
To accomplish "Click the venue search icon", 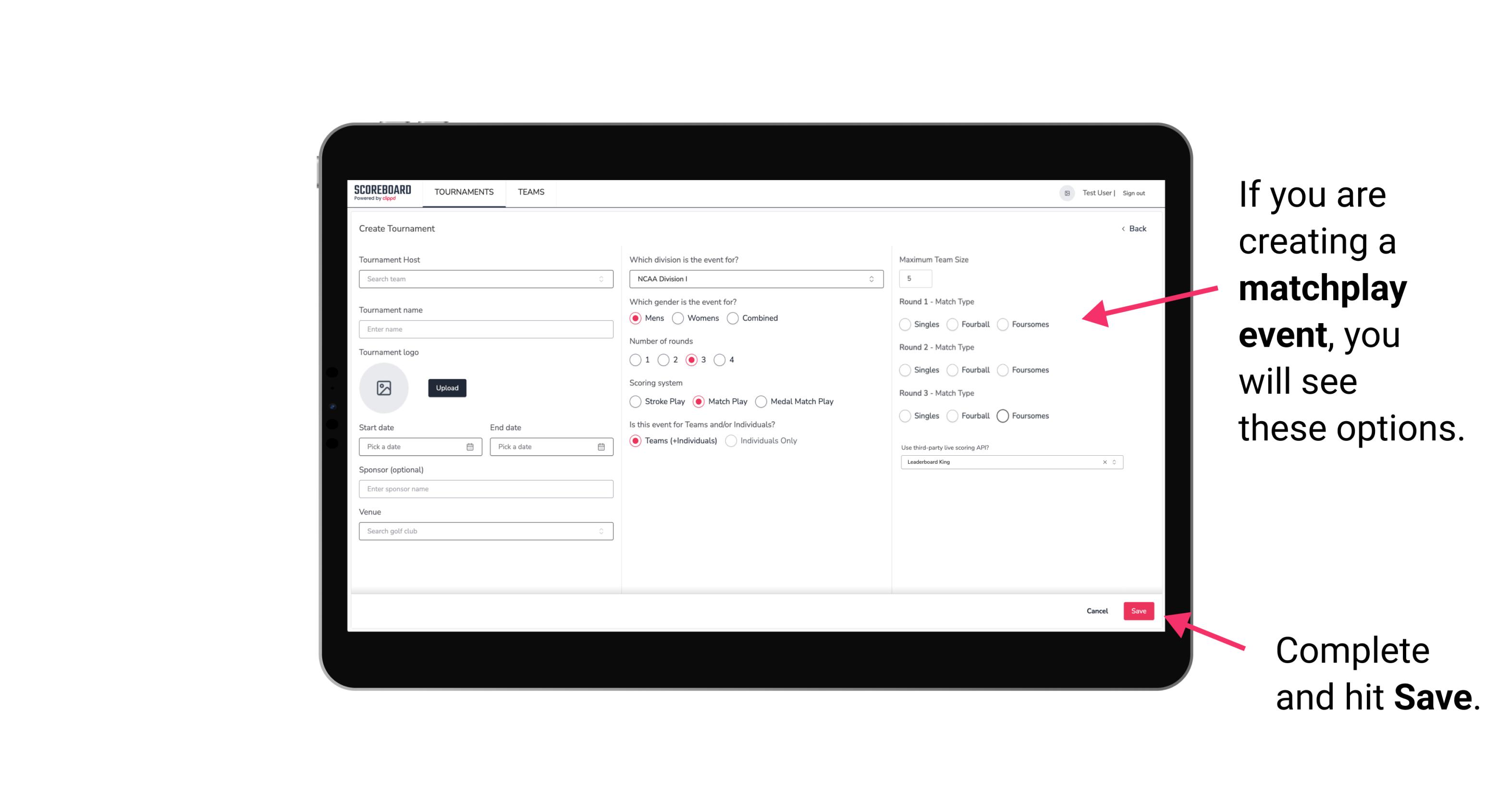I will click(x=600, y=531).
